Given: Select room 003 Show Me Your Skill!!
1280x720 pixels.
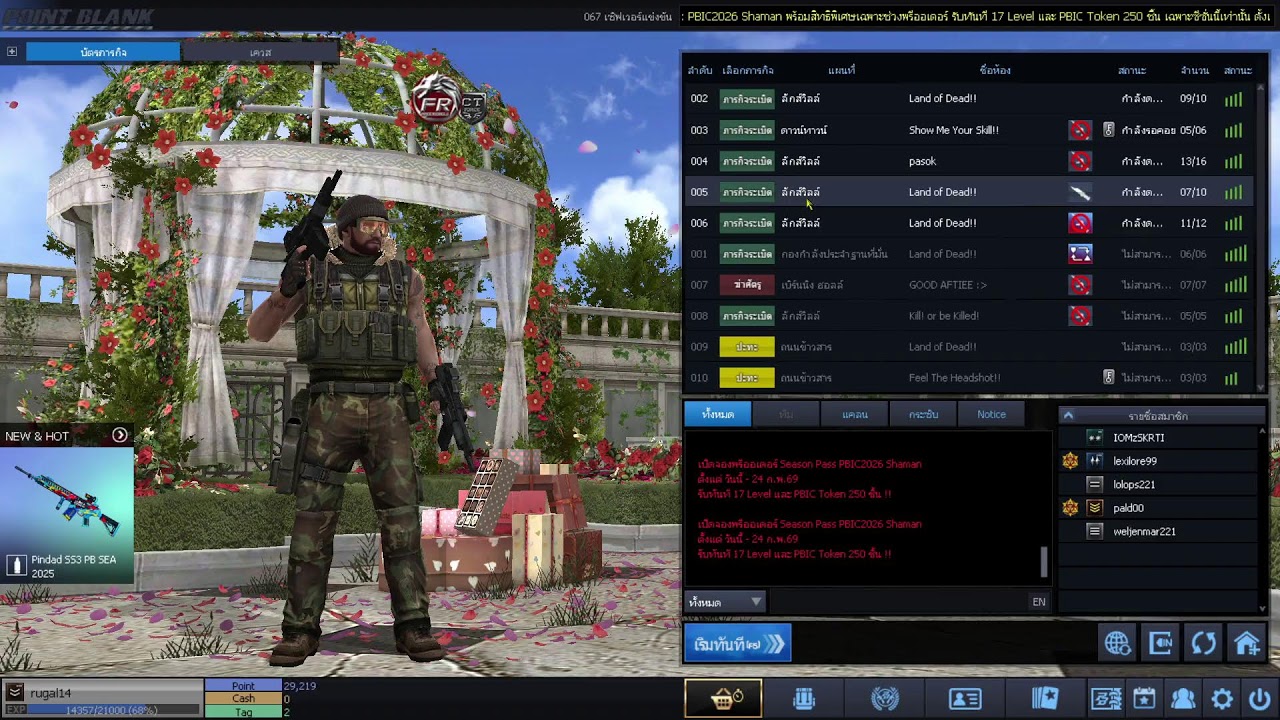Looking at the screenshot, I should pyautogui.click(x=969, y=130).
